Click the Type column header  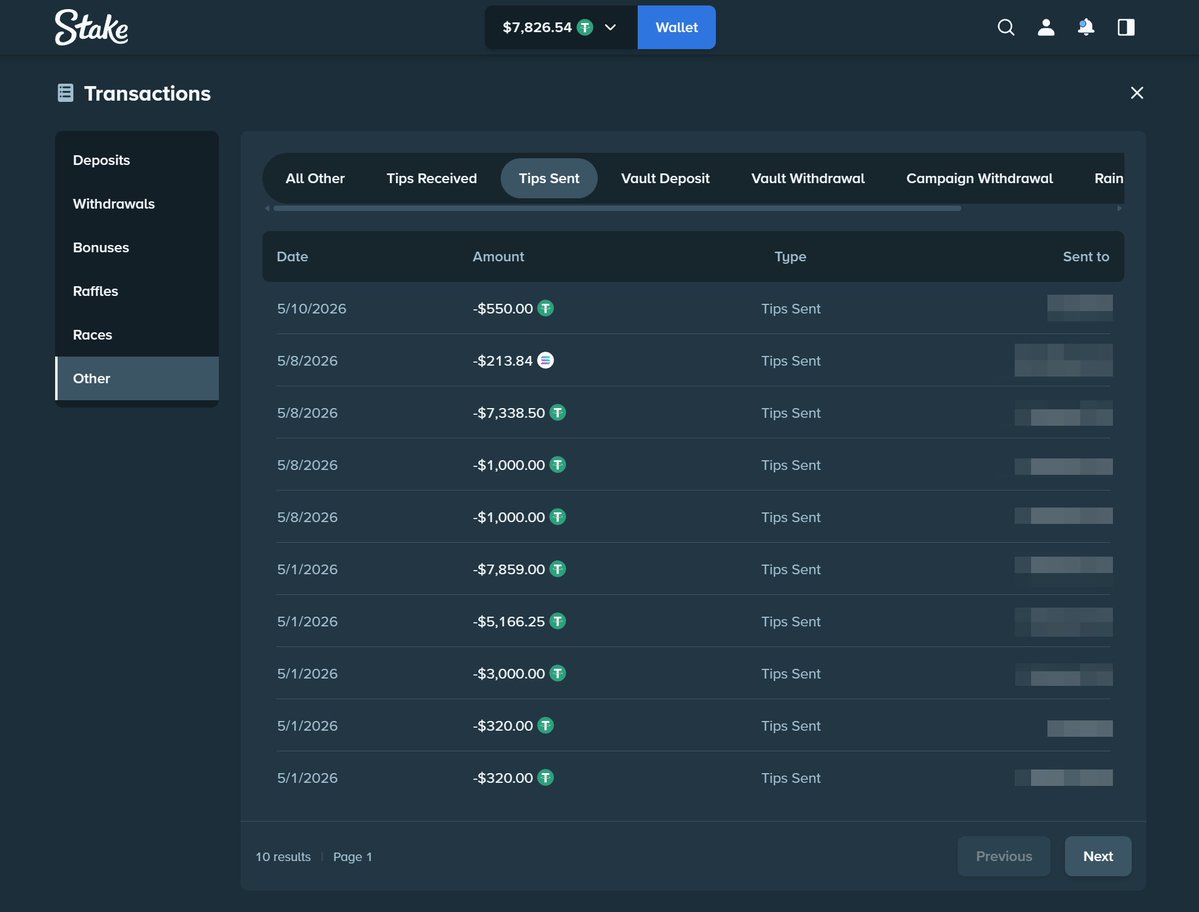click(x=790, y=257)
